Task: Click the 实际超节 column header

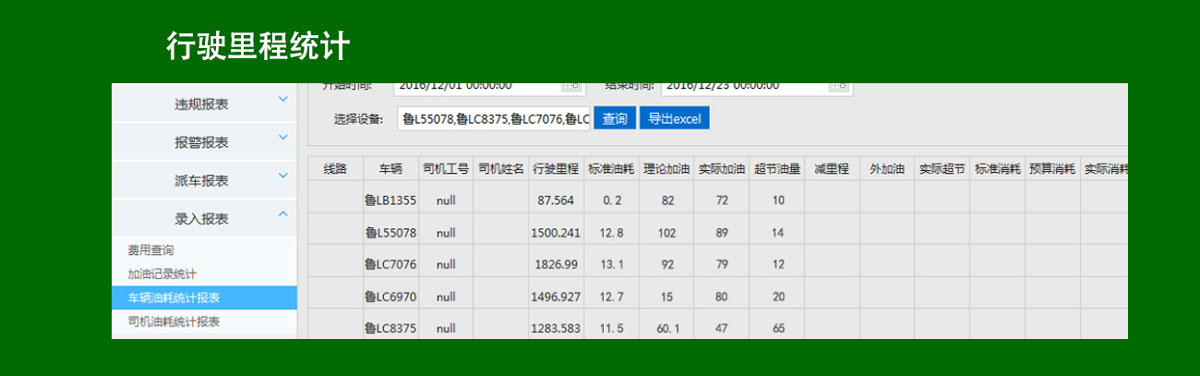Action: [942, 169]
